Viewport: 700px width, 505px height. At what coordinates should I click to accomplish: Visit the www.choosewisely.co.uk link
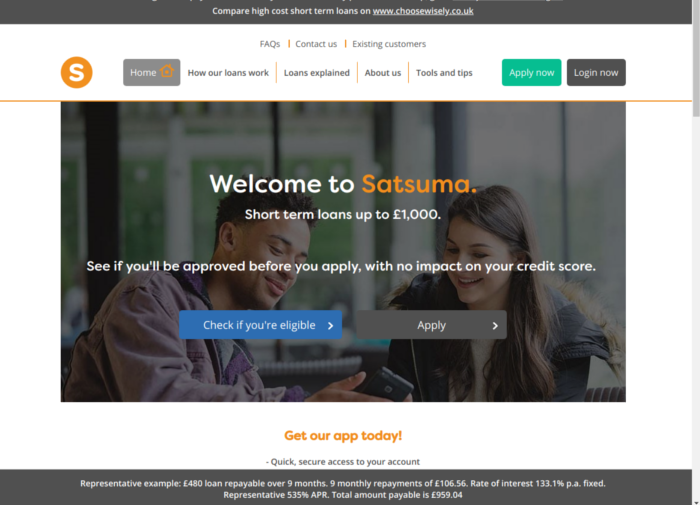pyautogui.click(x=423, y=11)
